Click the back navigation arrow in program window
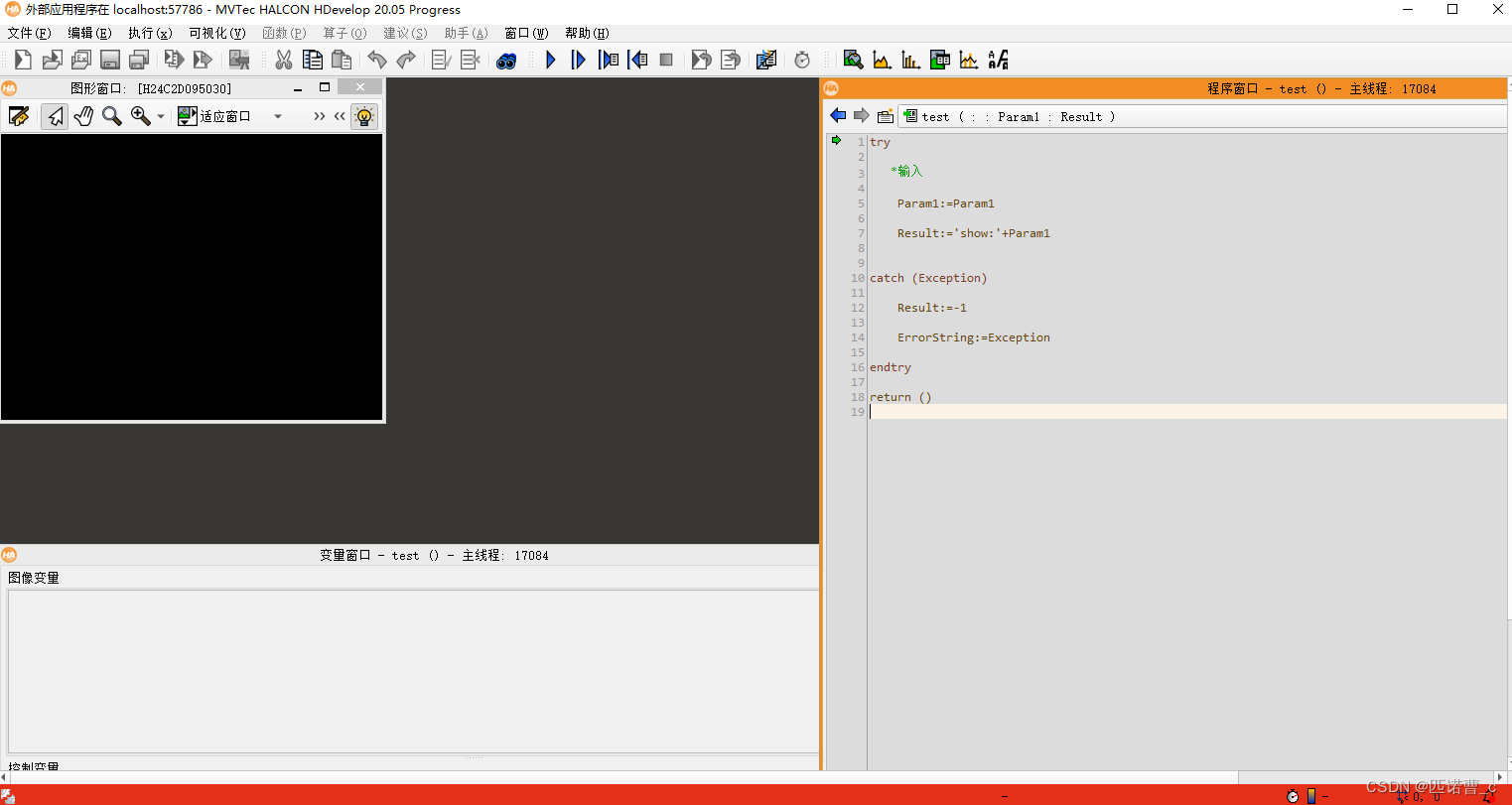 [x=837, y=115]
